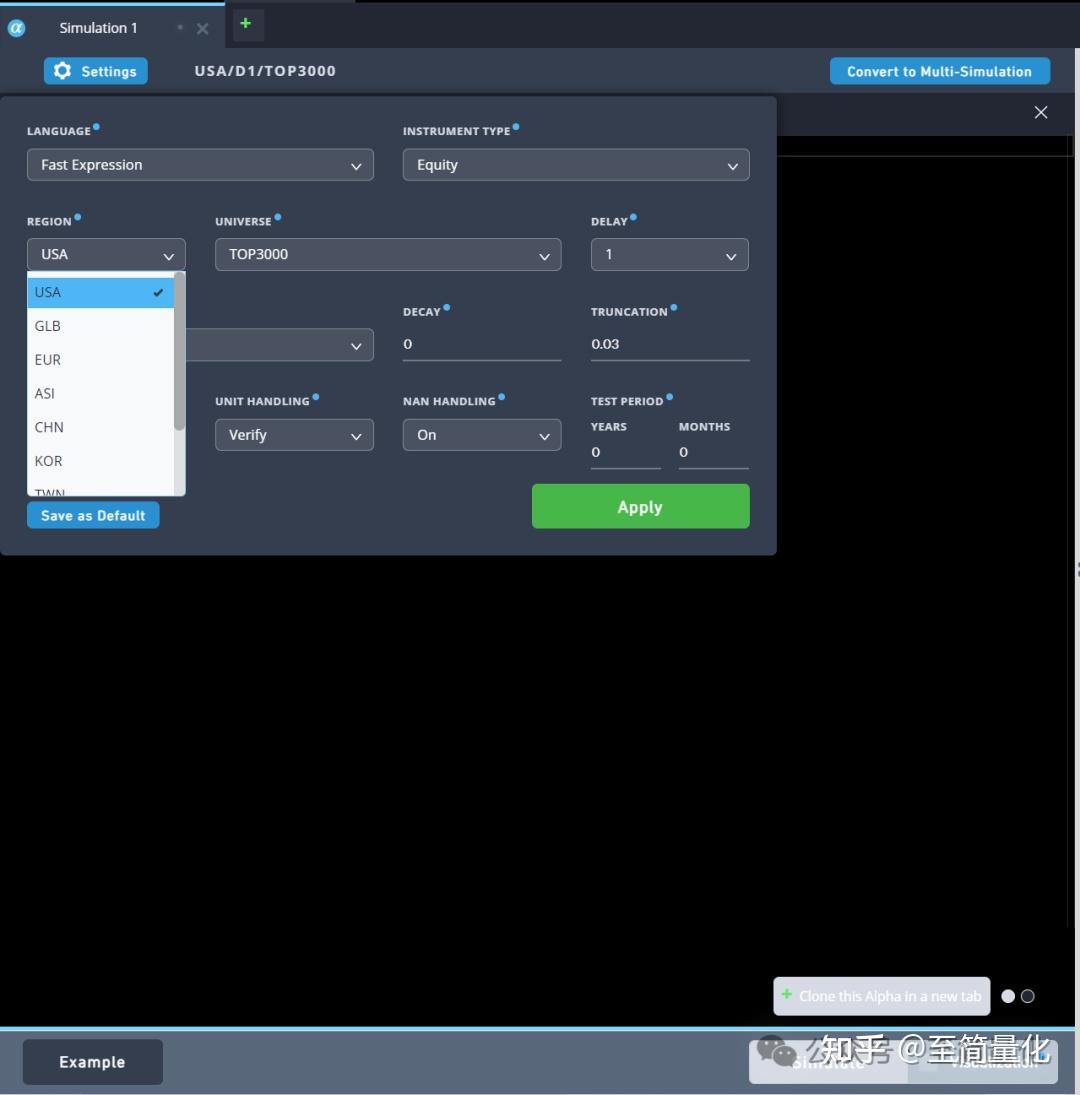Open the NaN Handling dropdown
This screenshot has height=1095, width=1080.
482,435
